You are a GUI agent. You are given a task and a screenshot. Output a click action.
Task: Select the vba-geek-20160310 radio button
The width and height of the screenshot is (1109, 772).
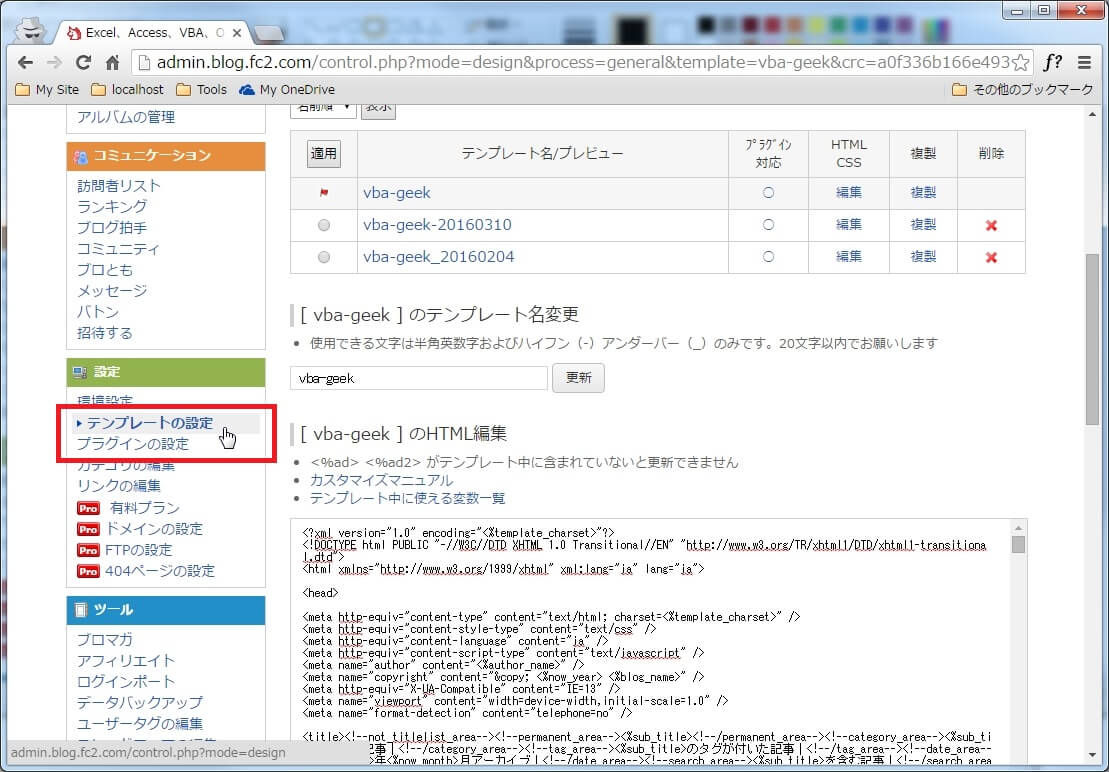pyautogui.click(x=323, y=226)
